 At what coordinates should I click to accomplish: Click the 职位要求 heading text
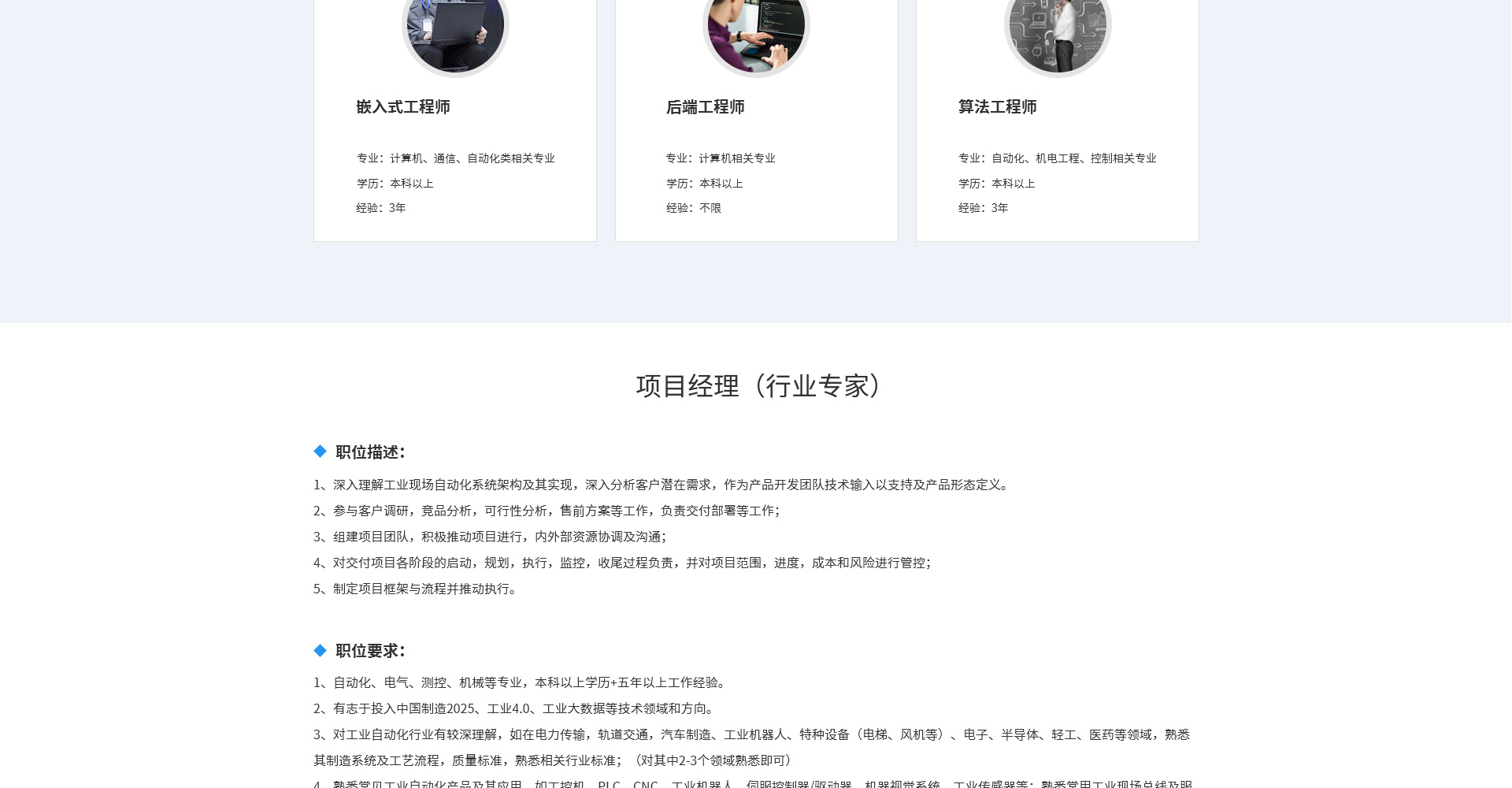point(370,651)
